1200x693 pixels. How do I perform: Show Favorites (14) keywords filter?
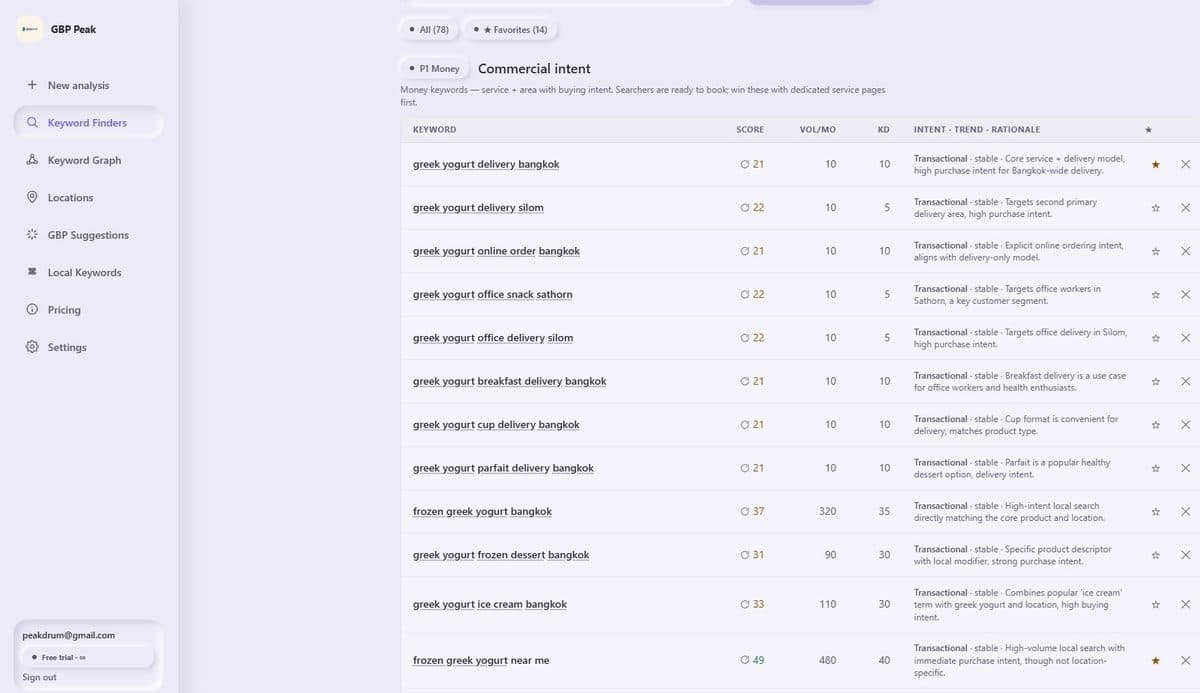point(511,30)
